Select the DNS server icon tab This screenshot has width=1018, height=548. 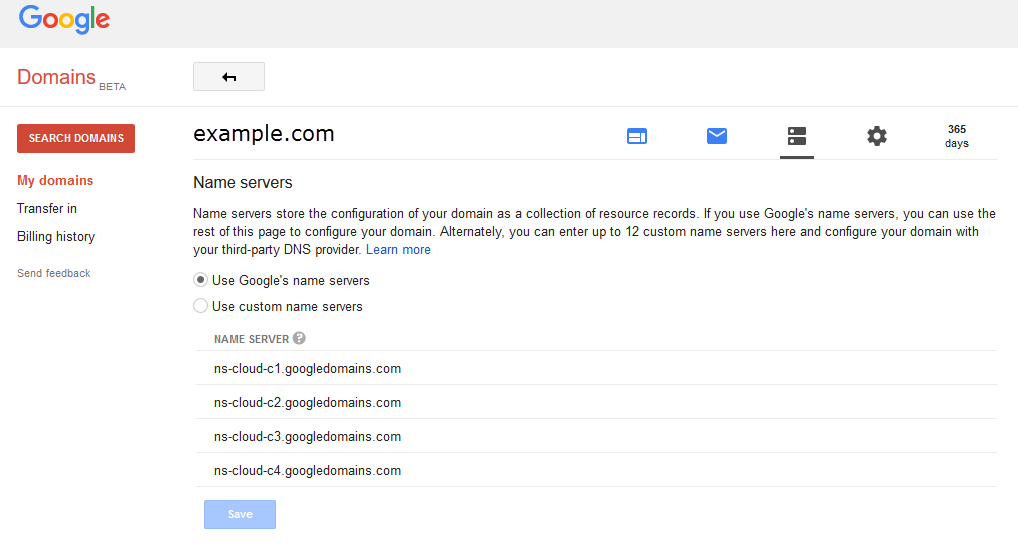(797, 136)
